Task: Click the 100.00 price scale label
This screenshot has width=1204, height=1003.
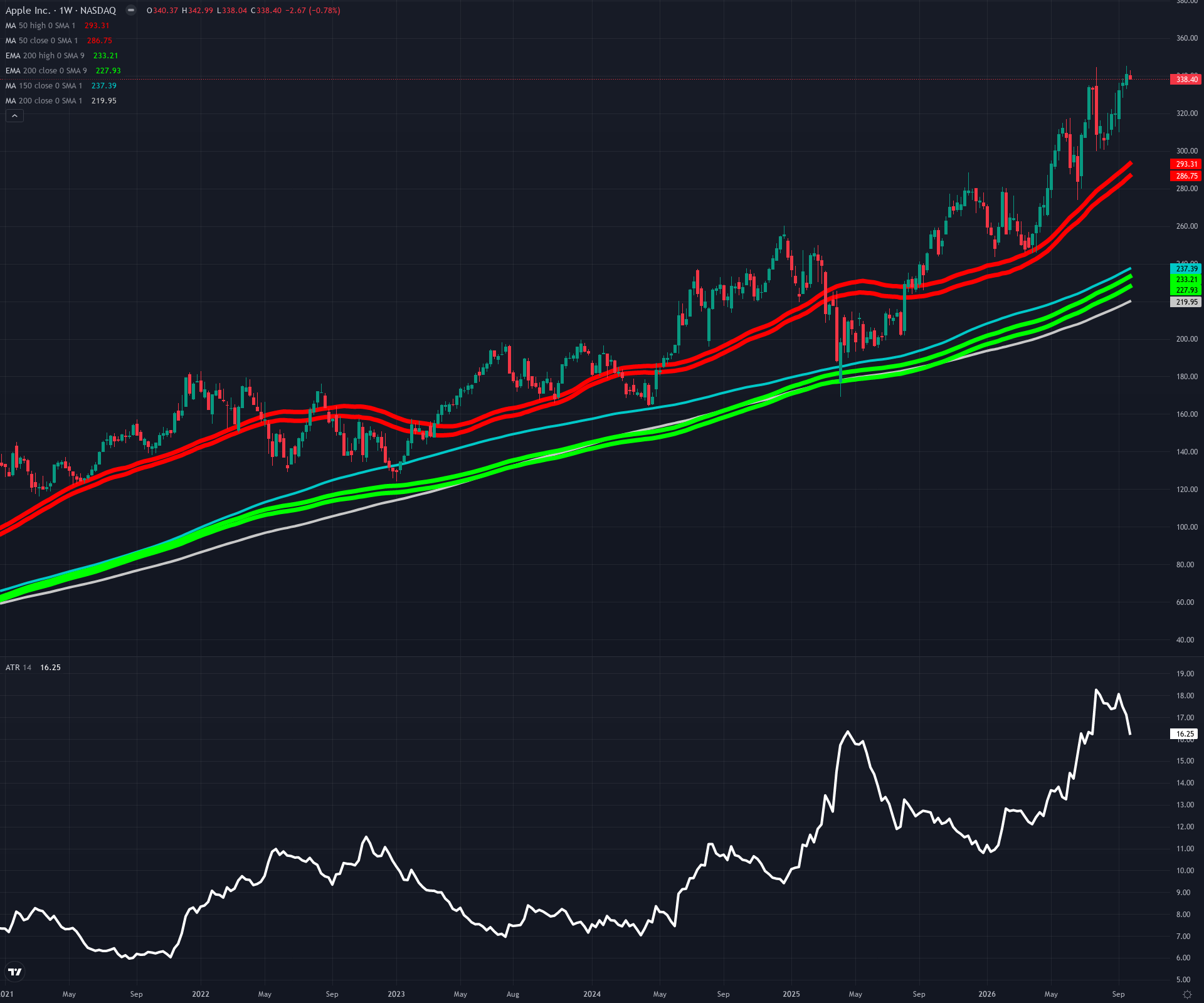Action: 1186,527
